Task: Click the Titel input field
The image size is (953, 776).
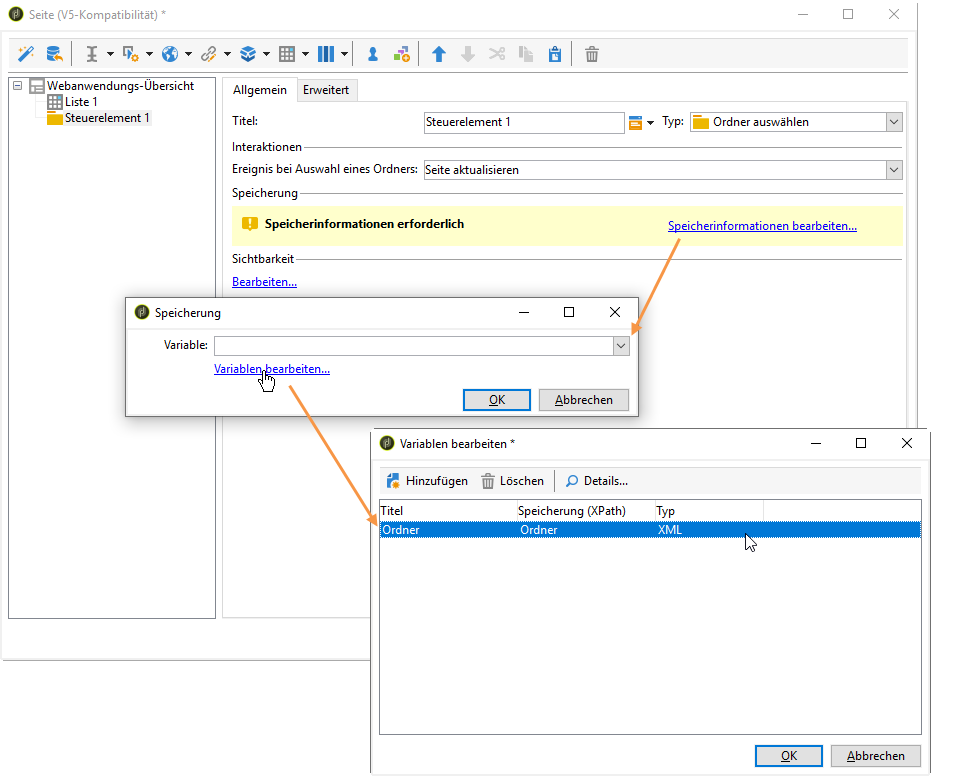Action: point(524,122)
